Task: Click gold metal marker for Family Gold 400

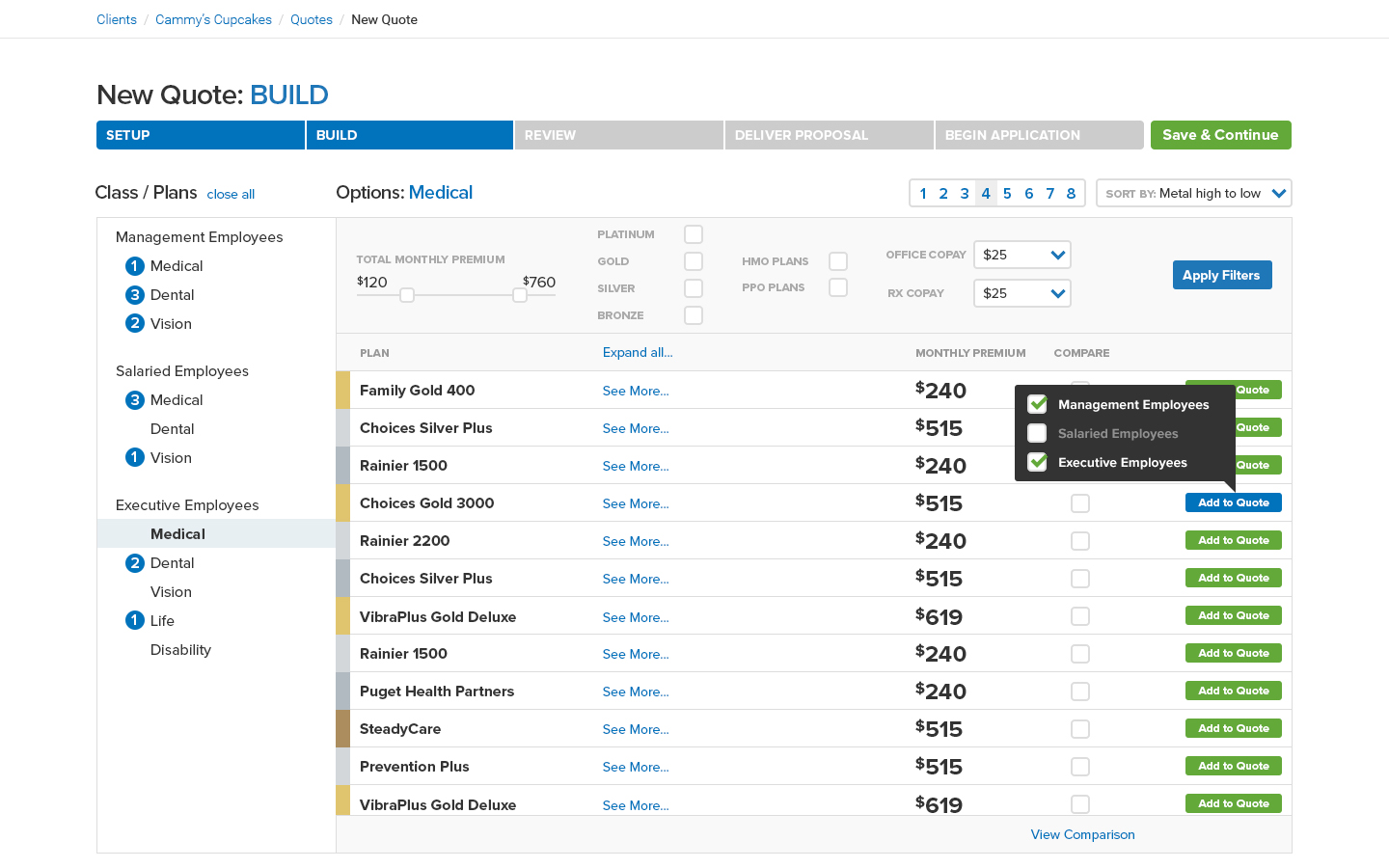Action: point(342,391)
